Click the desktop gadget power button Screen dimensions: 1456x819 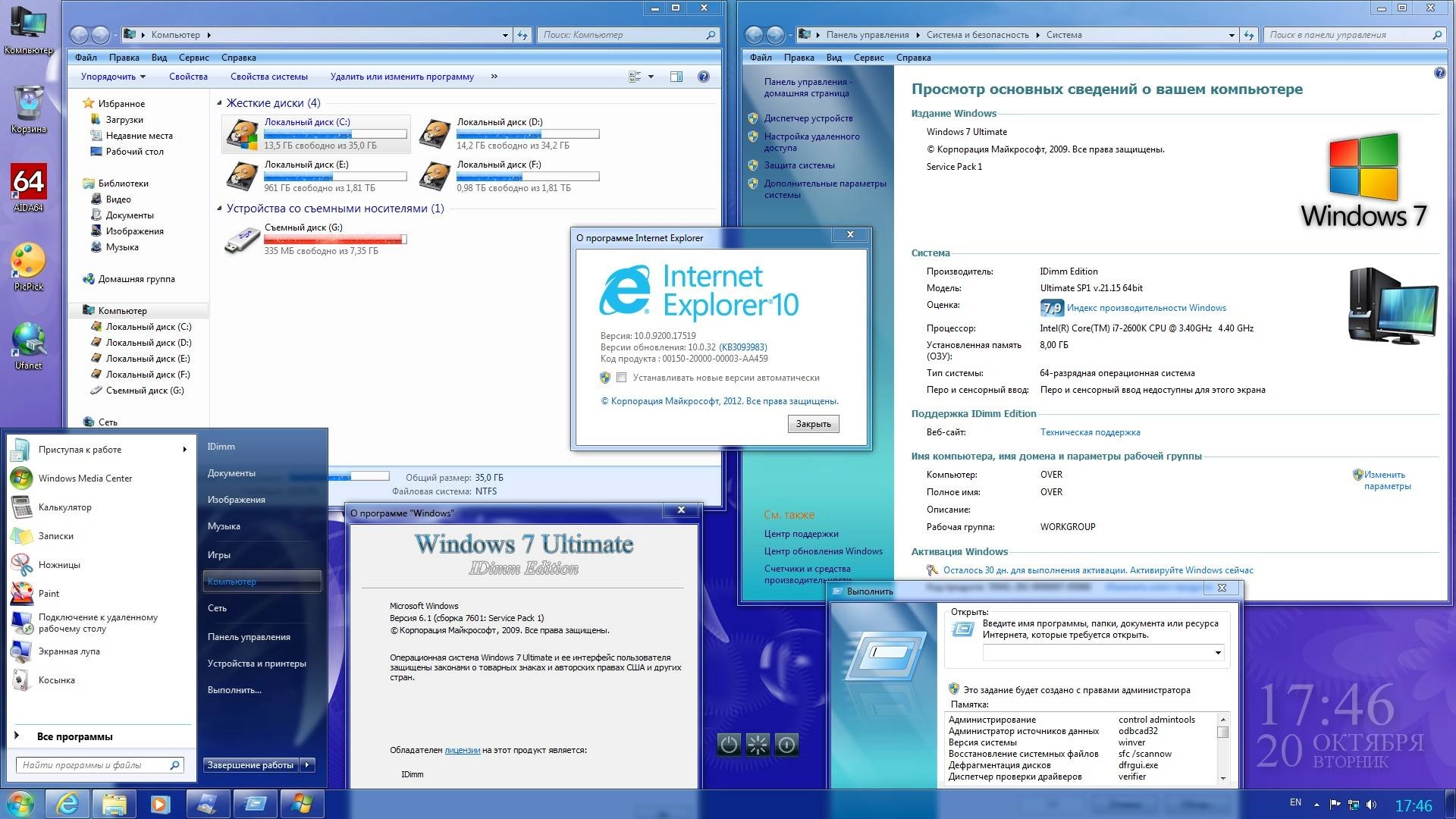pos(729,745)
